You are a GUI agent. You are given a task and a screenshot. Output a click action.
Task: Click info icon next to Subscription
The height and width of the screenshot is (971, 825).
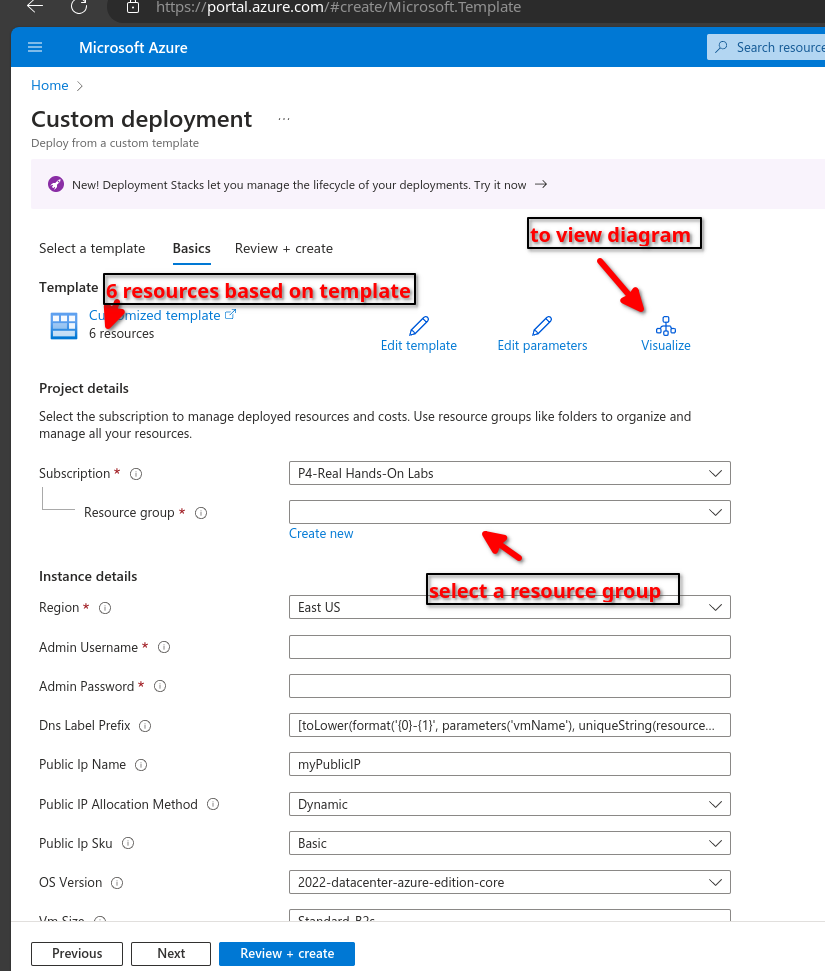(136, 474)
